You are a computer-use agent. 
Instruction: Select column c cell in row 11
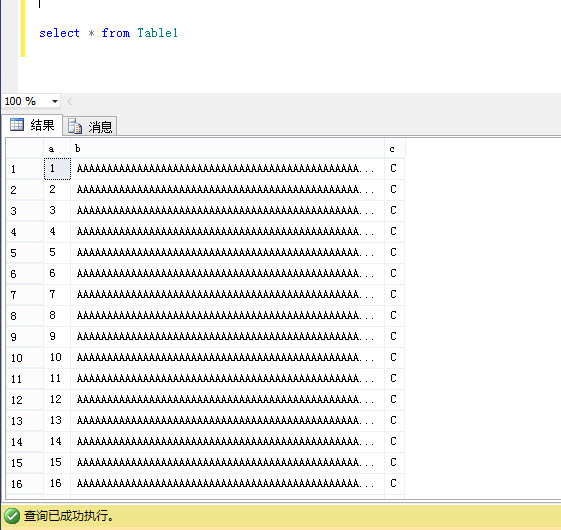pyautogui.click(x=395, y=378)
